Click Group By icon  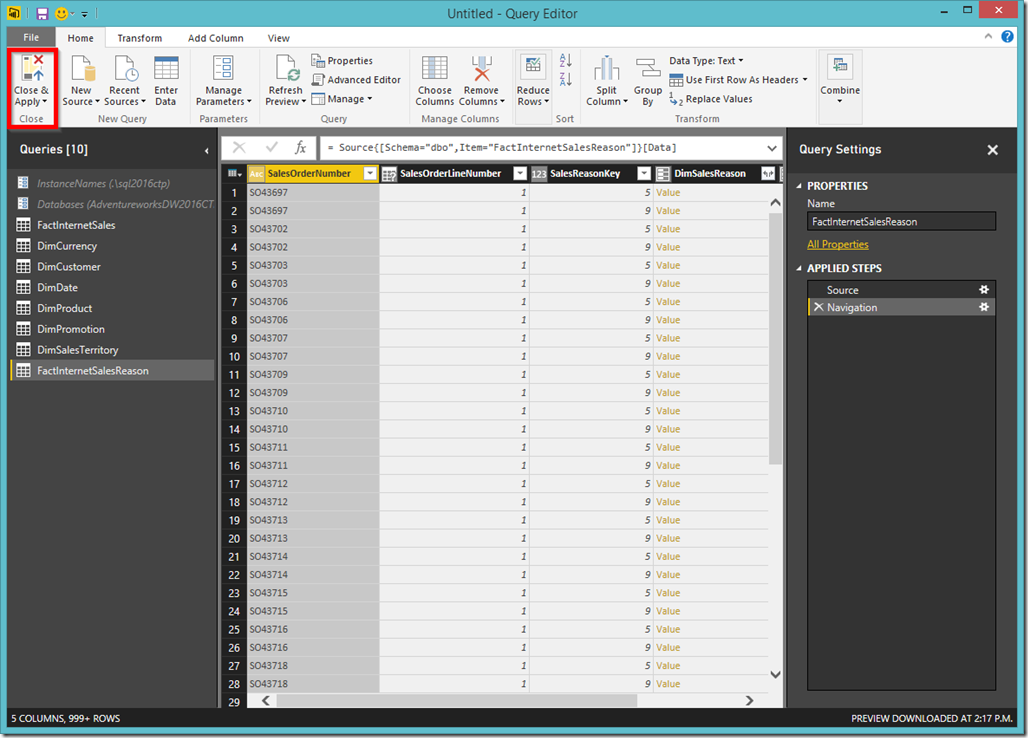click(648, 69)
